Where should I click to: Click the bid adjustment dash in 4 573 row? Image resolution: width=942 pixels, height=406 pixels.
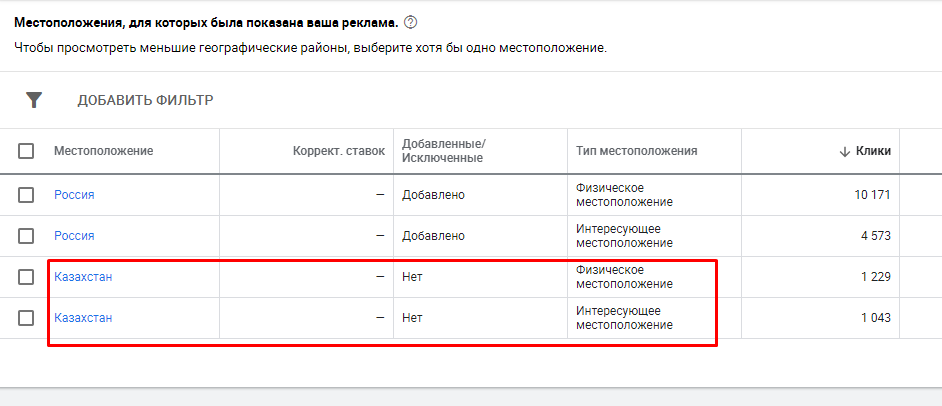click(380, 236)
